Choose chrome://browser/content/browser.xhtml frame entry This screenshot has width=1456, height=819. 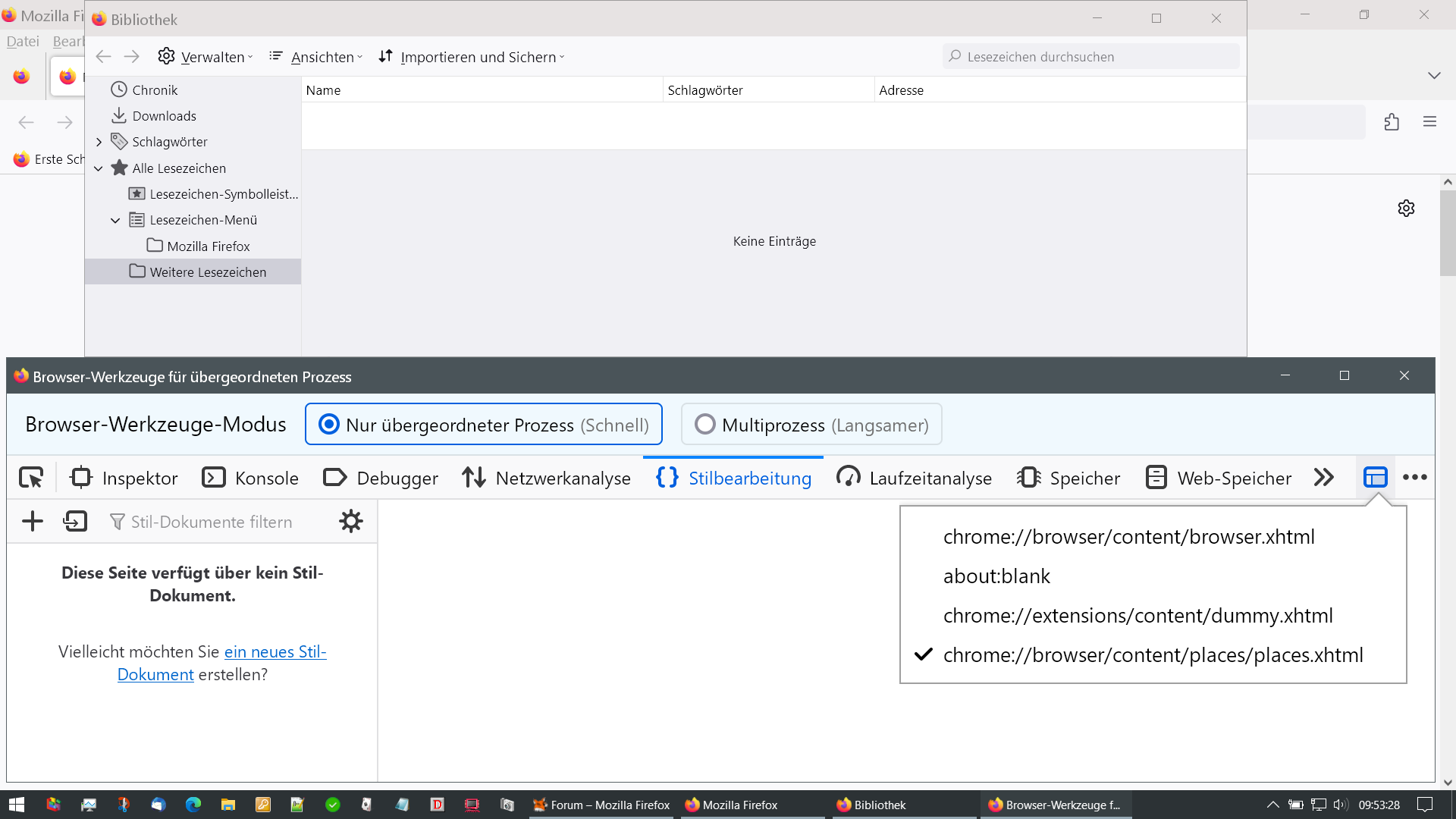pyautogui.click(x=1128, y=537)
